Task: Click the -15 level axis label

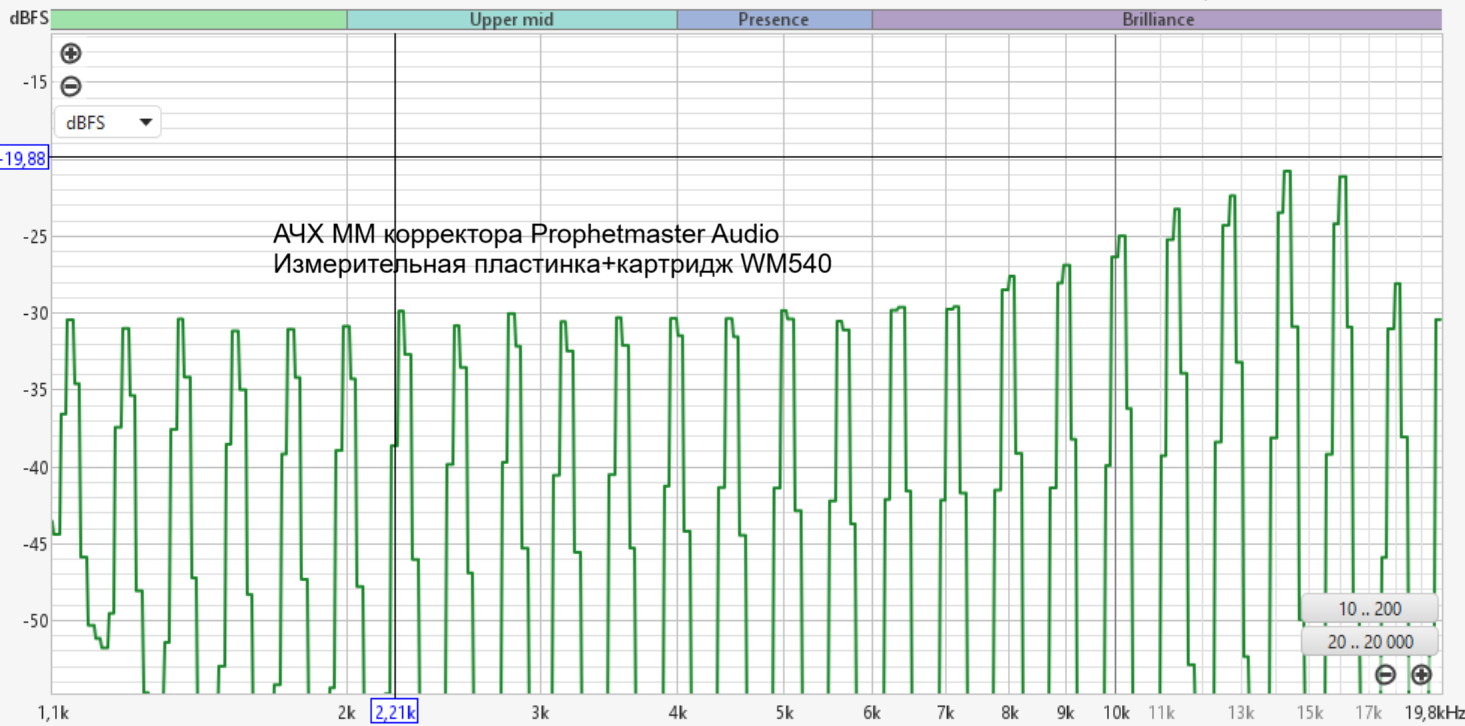Action: point(35,83)
